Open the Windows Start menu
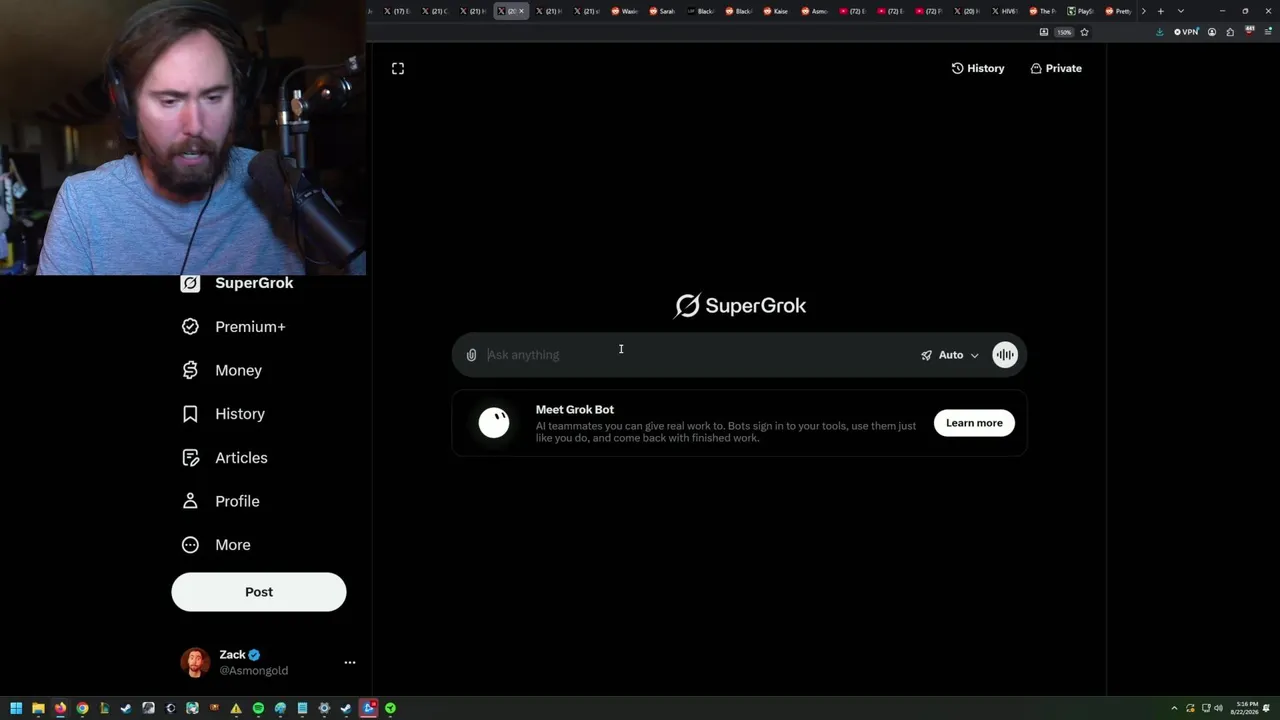The width and height of the screenshot is (1280, 720). (16, 708)
